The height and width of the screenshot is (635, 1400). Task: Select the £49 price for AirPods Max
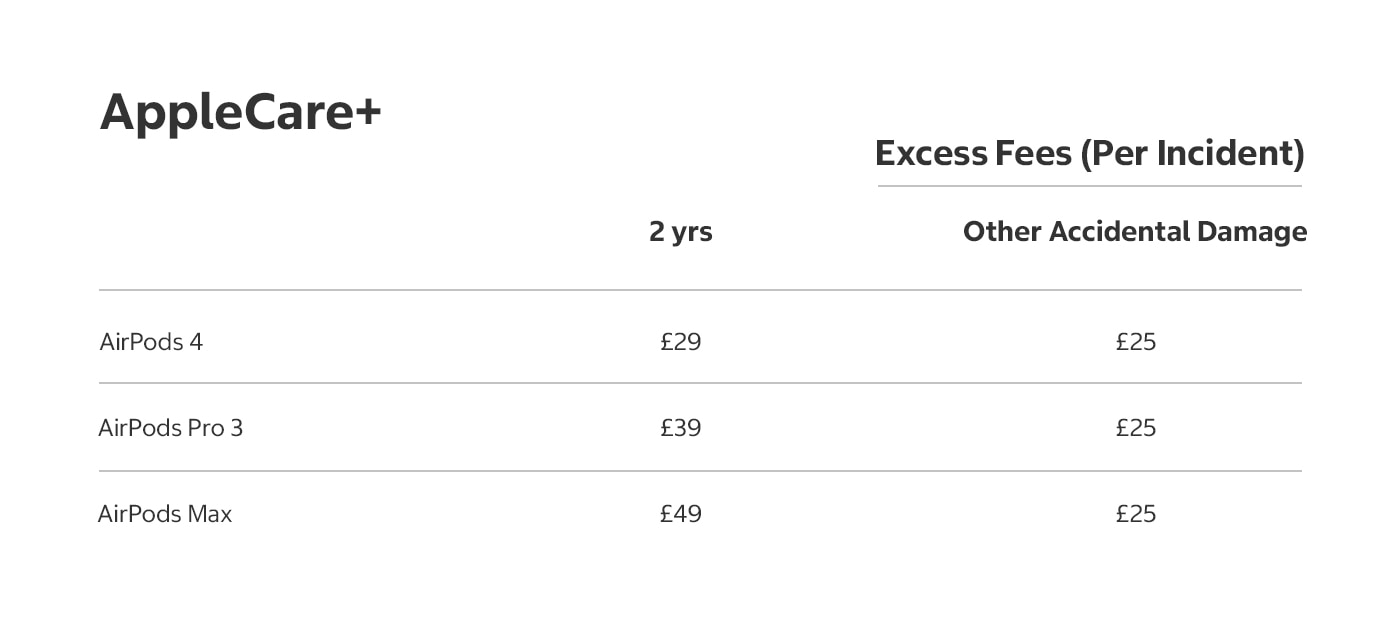tap(680, 514)
